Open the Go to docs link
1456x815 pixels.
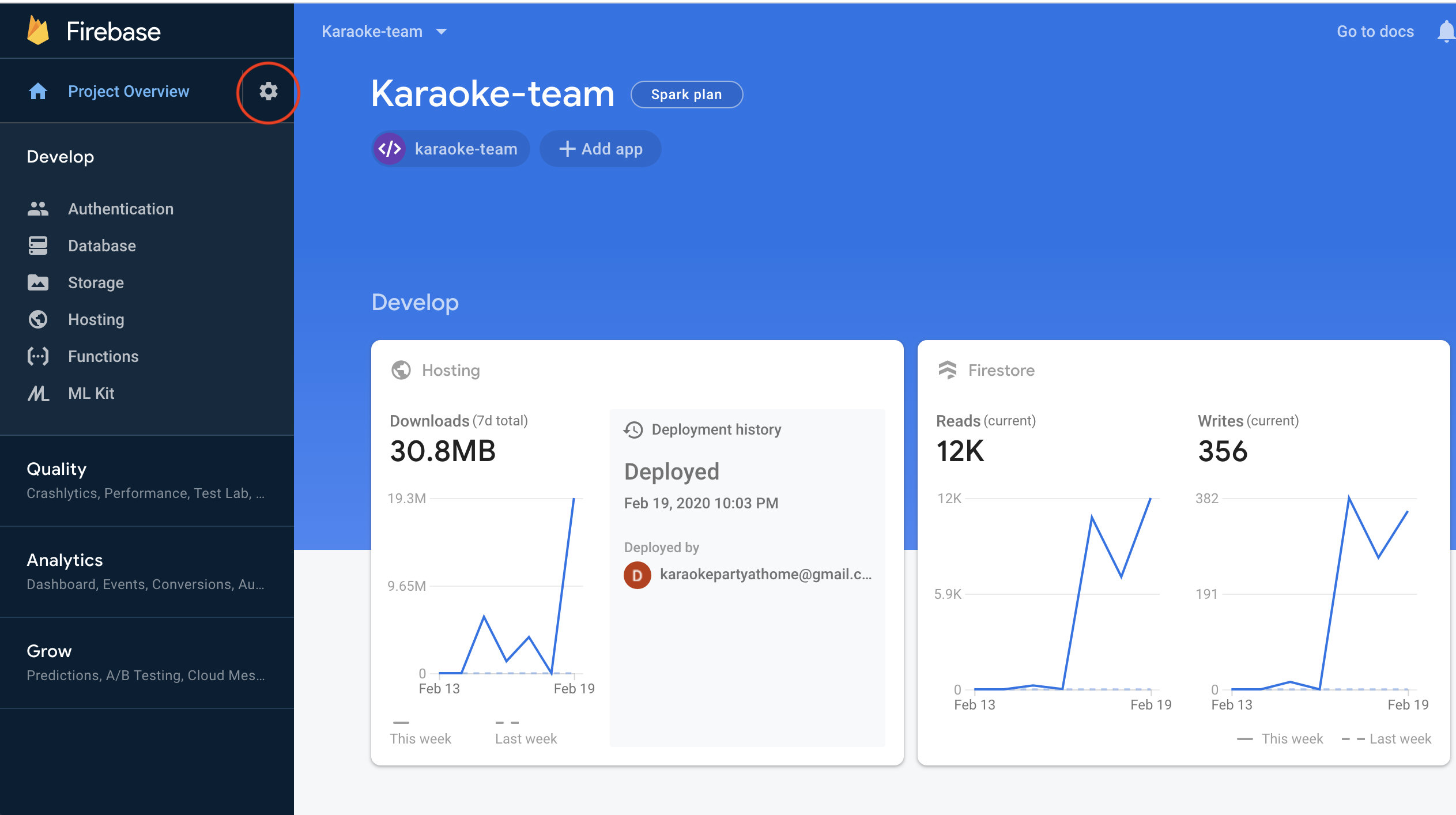tap(1375, 31)
